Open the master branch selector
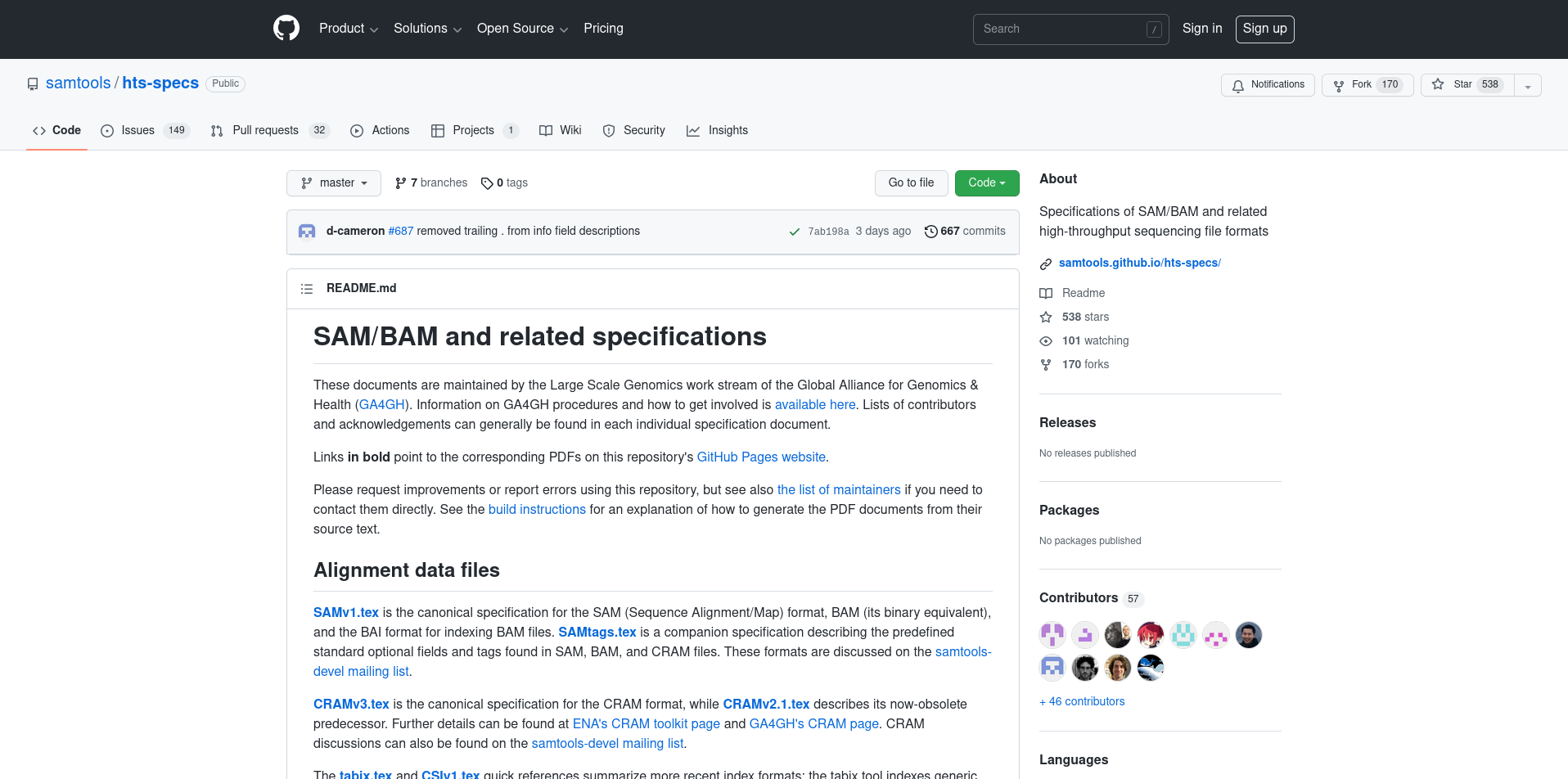Screen dimensions: 1568x779 point(334,183)
